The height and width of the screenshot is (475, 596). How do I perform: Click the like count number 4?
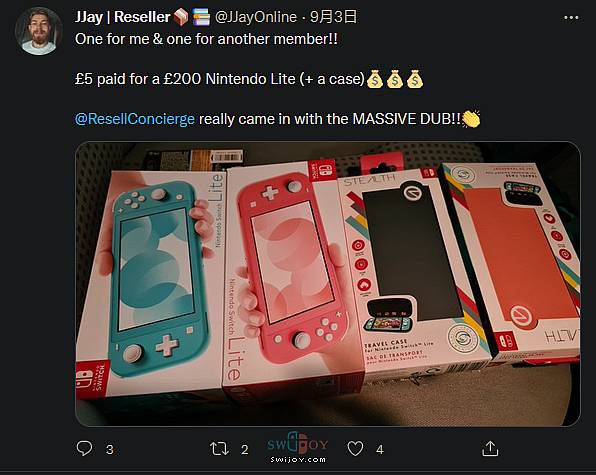click(x=380, y=450)
